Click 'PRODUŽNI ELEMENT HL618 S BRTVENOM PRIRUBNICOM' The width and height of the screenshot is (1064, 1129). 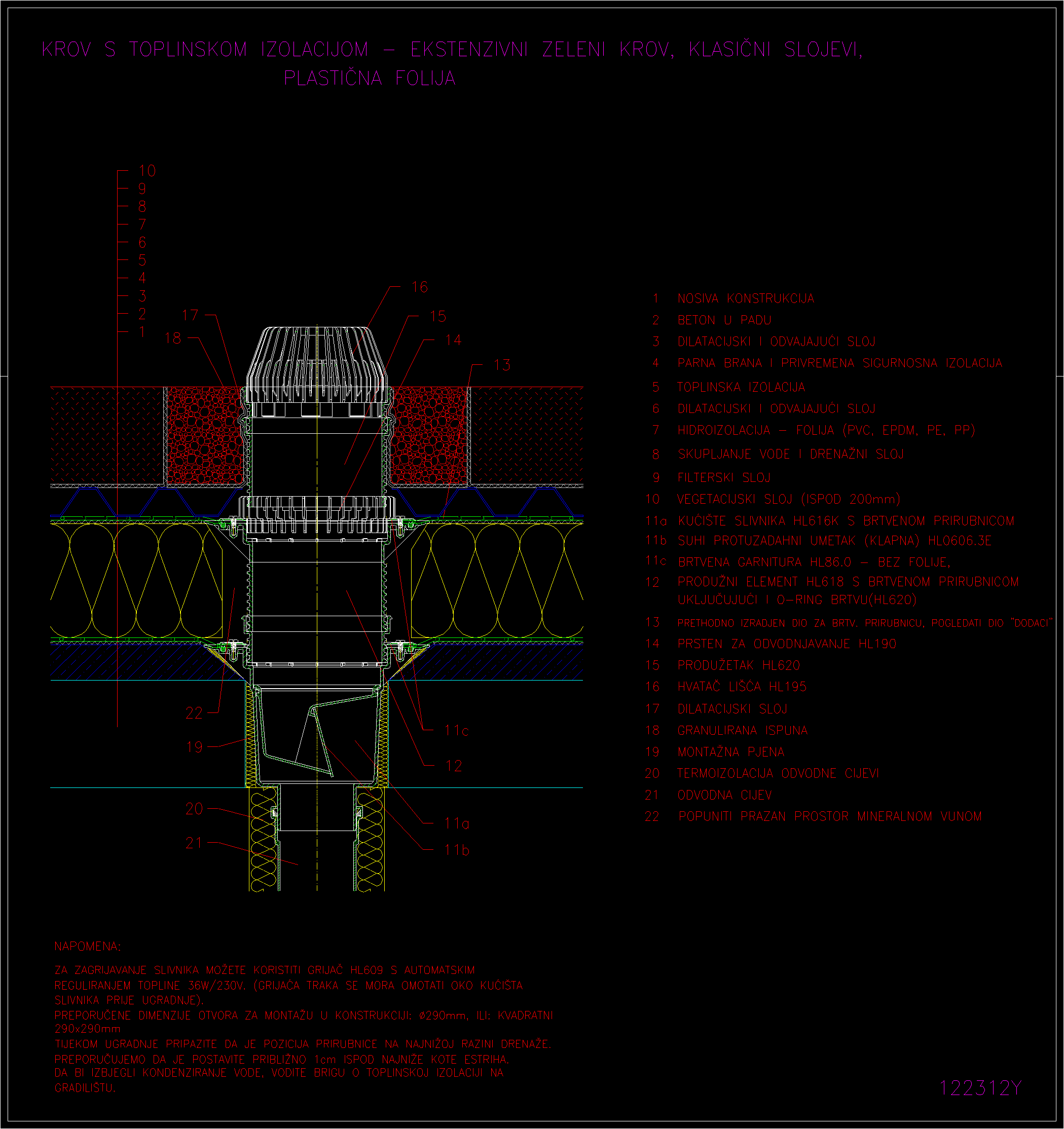pos(848,582)
